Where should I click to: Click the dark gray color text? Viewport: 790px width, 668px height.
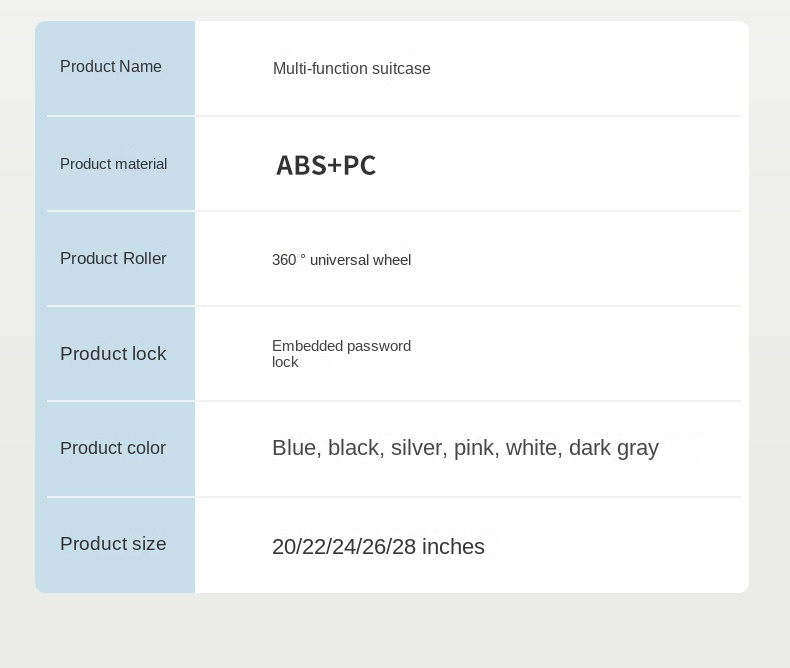coord(614,448)
